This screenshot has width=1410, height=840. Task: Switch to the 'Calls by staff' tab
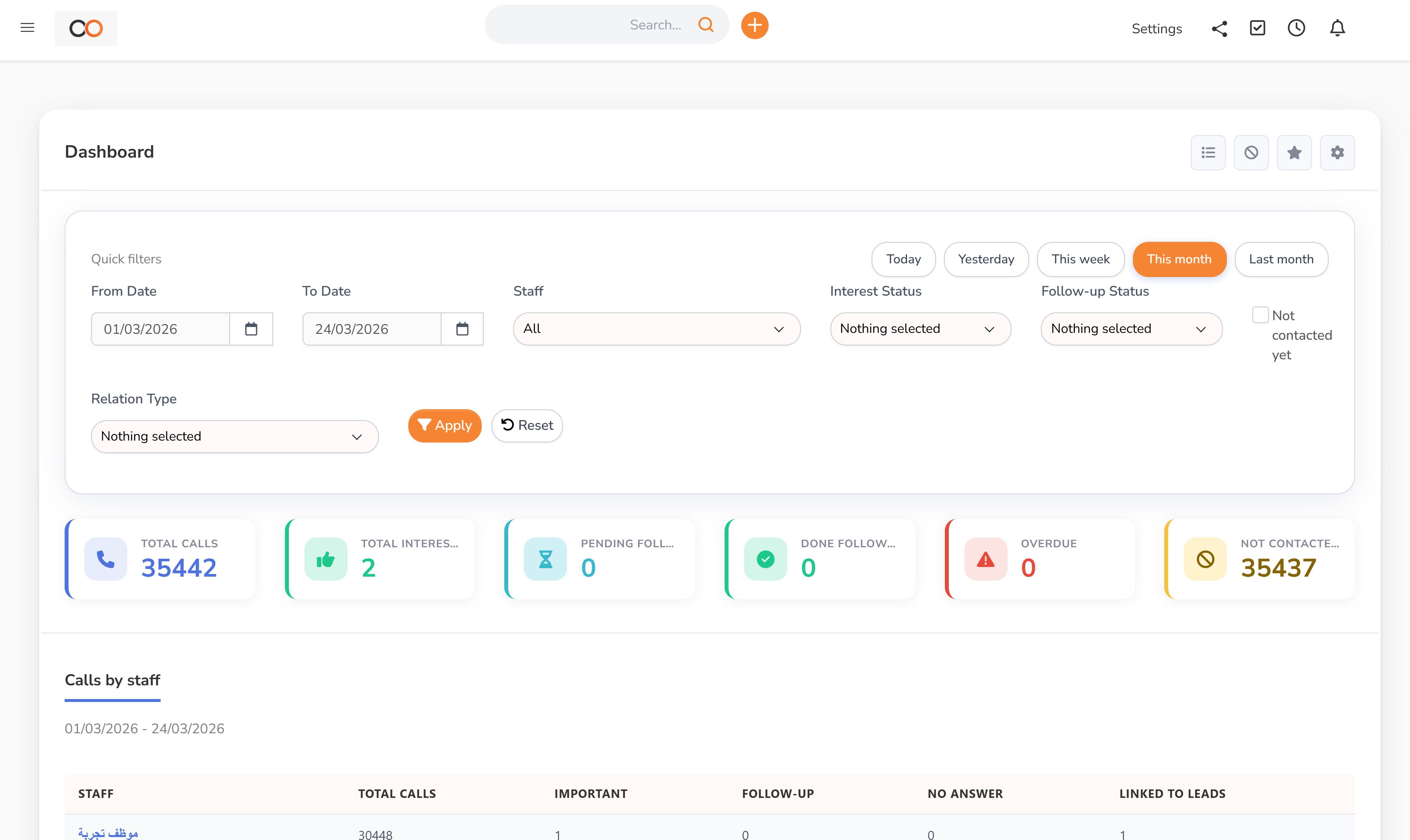(112, 680)
